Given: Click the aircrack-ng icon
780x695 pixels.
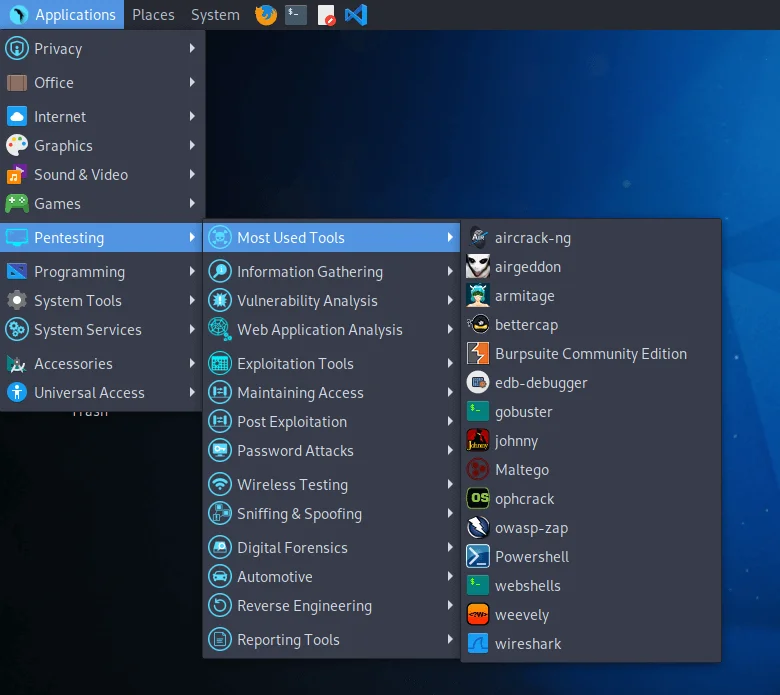Looking at the screenshot, I should coord(478,238).
